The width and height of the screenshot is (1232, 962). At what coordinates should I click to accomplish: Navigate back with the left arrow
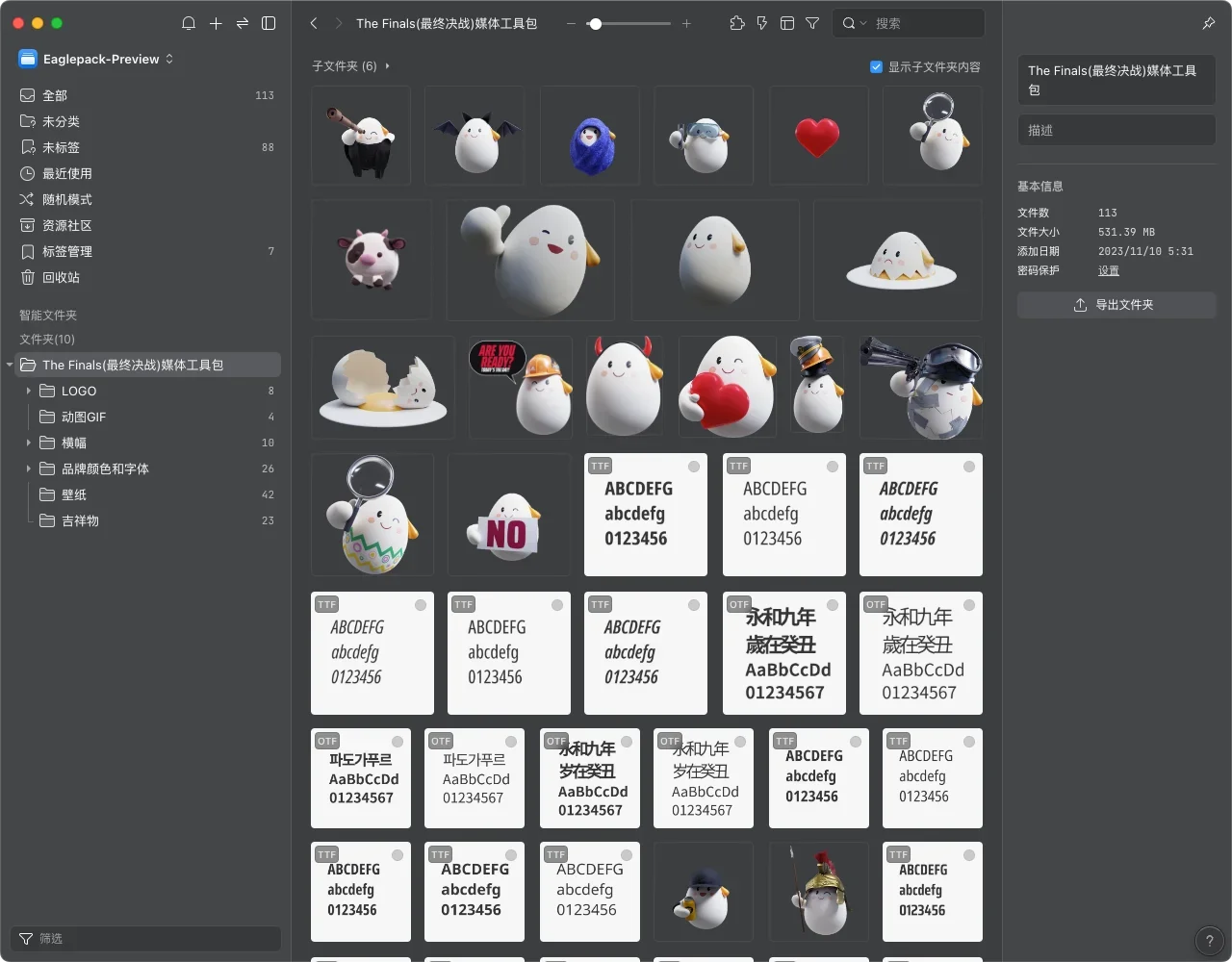[x=314, y=23]
